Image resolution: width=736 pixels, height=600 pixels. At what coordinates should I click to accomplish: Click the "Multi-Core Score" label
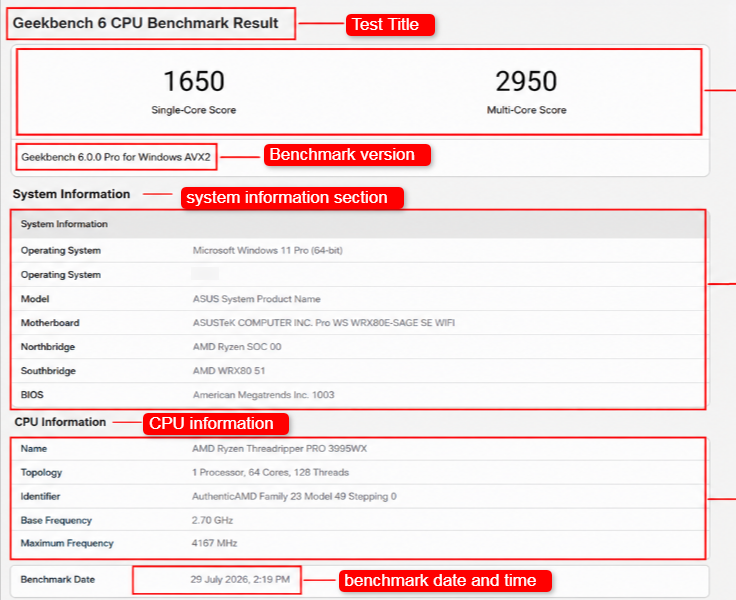pos(526,110)
